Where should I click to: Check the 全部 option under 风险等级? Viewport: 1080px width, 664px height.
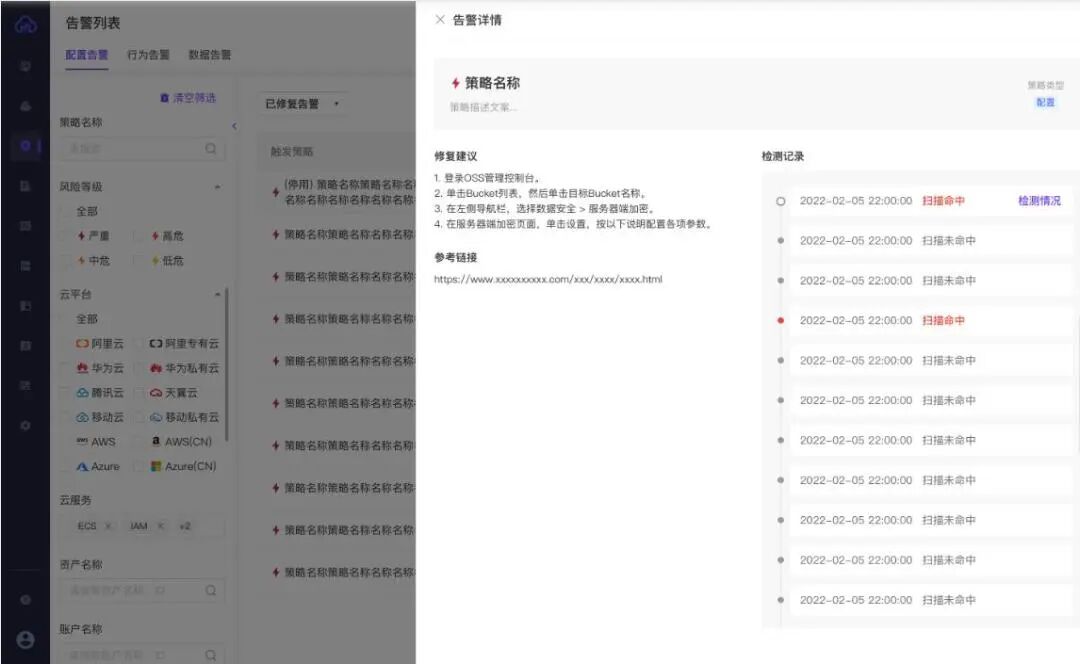(80, 211)
